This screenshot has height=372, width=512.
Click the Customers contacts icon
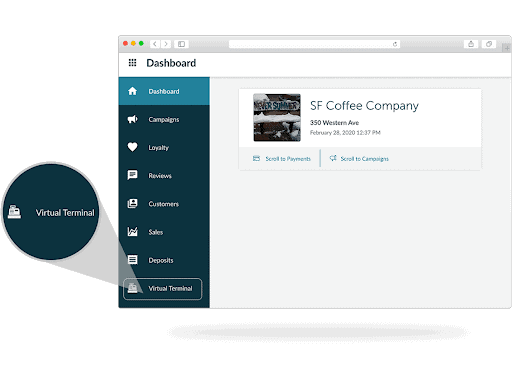(132, 203)
